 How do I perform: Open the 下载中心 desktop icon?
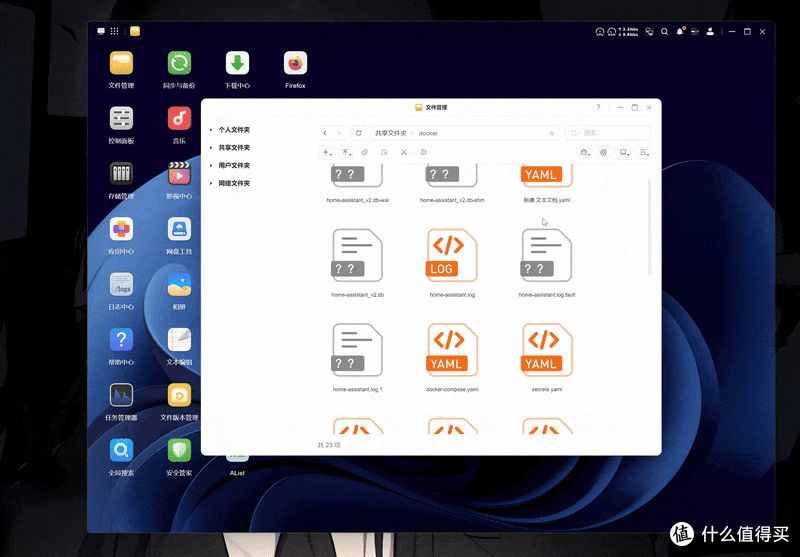237,63
